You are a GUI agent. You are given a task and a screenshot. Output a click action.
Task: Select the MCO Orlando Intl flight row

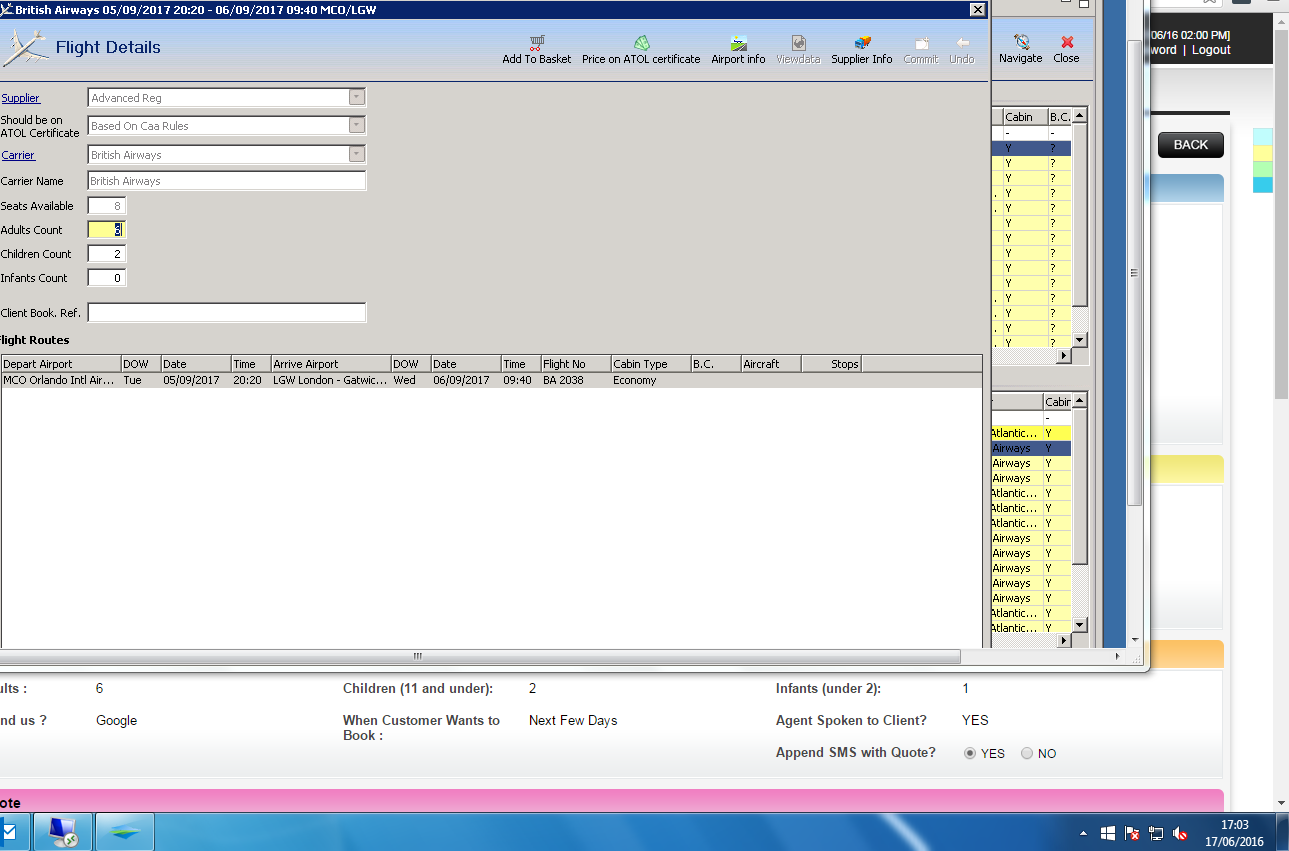[x=491, y=380]
